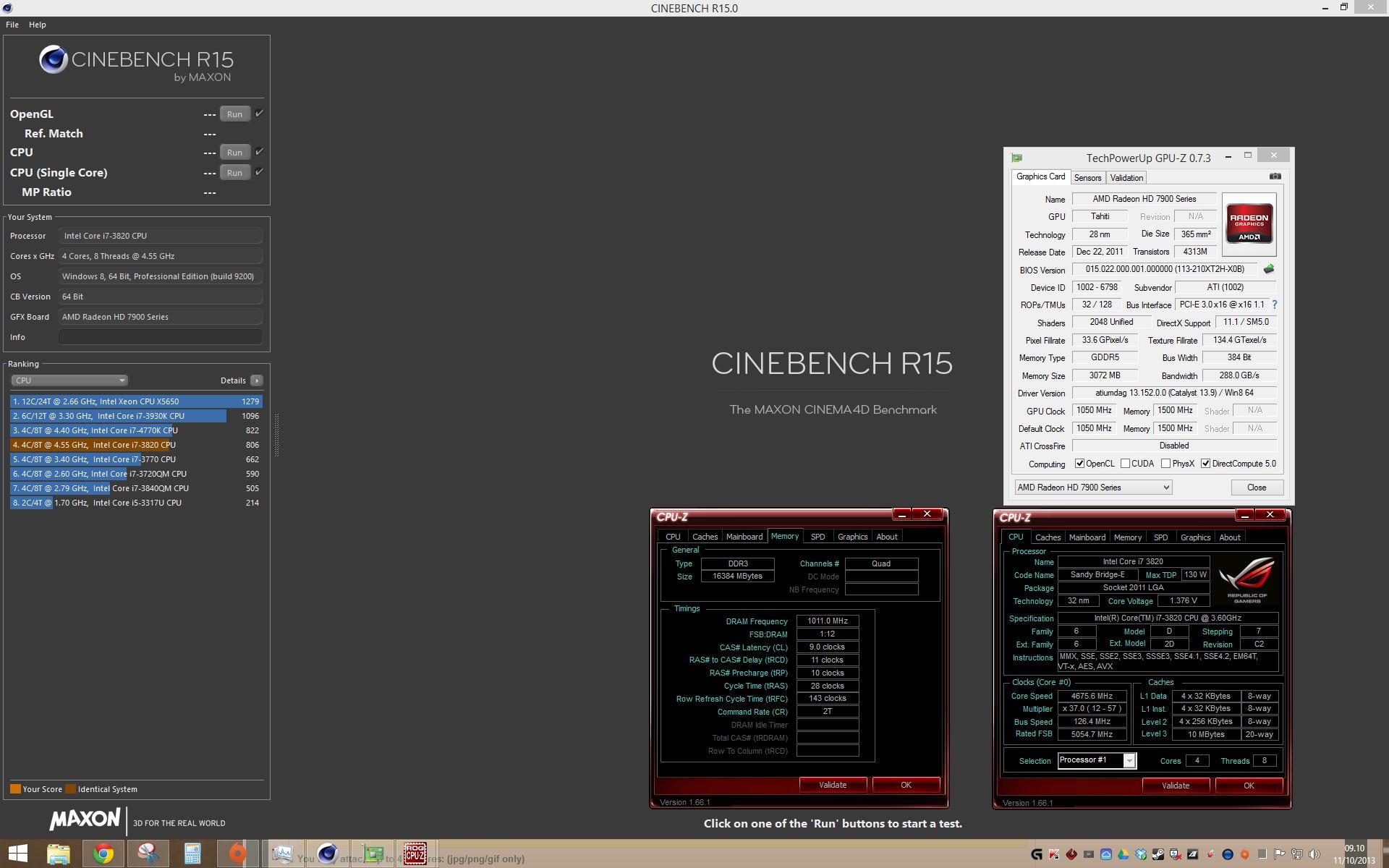Screen dimensions: 1389x868
Task: Click the GPU-Z screenshot camera icon
Action: pos(1275,176)
